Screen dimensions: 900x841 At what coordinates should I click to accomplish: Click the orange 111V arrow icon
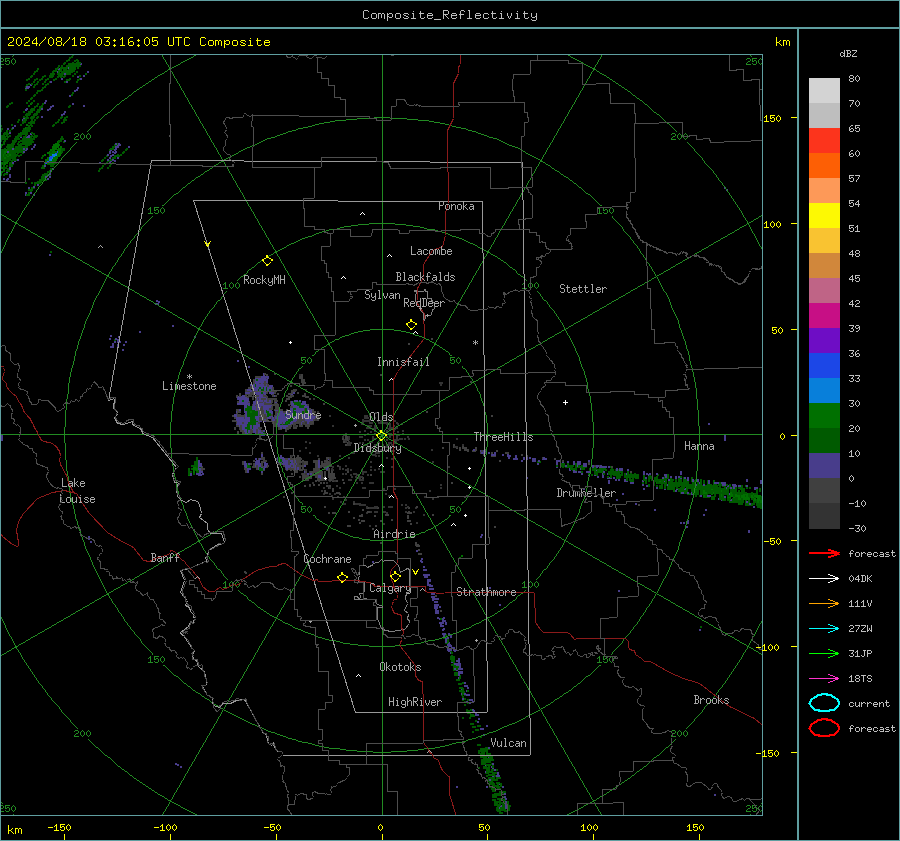[824, 603]
